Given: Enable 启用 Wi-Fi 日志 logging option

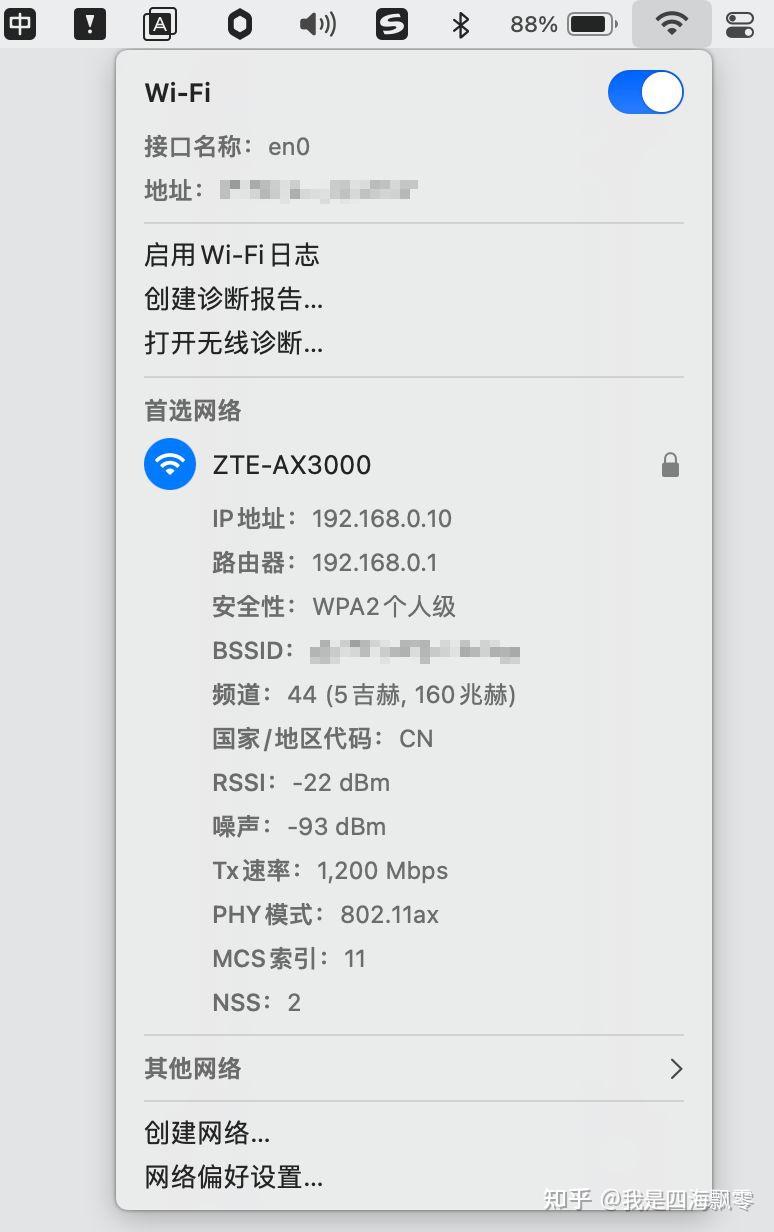Looking at the screenshot, I should [231, 255].
